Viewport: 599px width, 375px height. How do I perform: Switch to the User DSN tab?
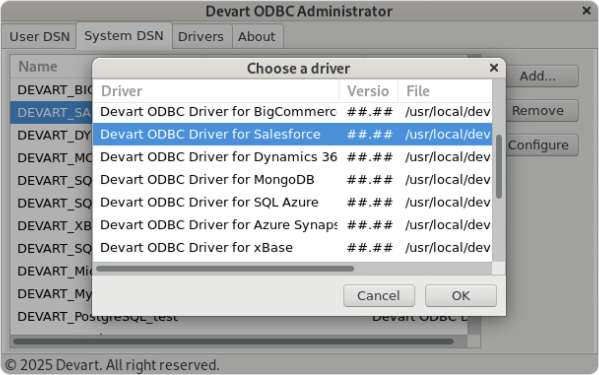coord(39,37)
